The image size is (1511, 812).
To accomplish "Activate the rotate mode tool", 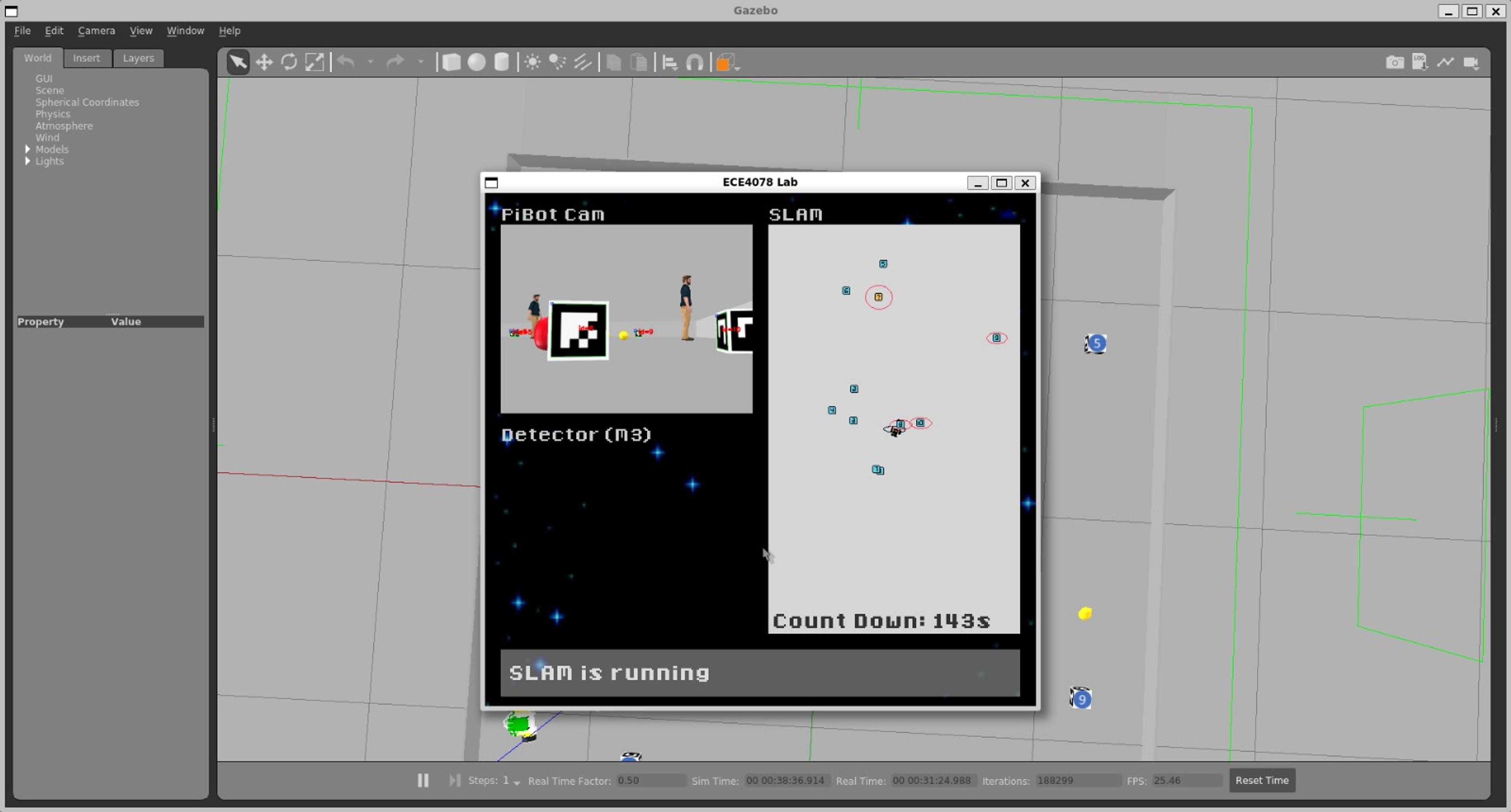I will [x=289, y=62].
